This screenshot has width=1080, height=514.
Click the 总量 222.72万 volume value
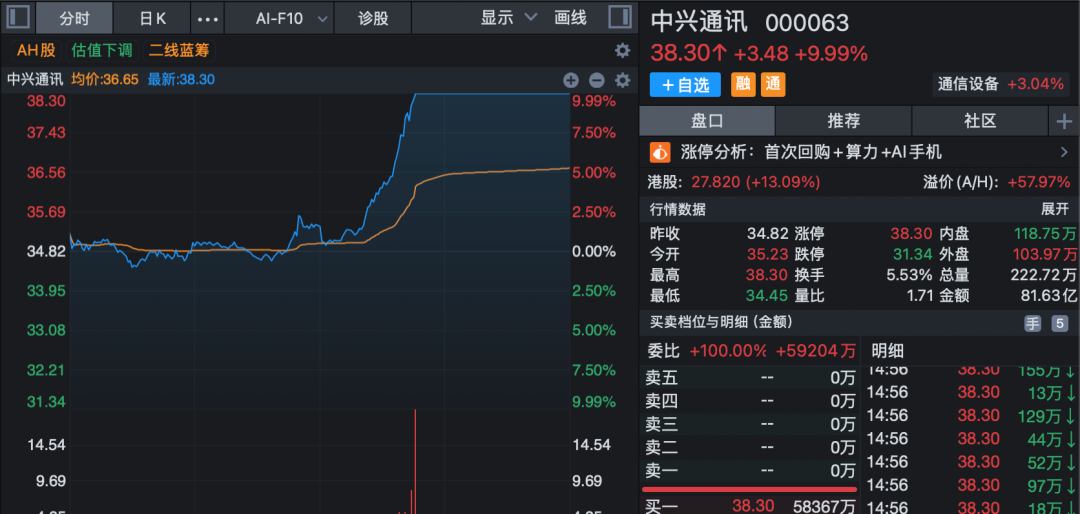[x=1043, y=275]
